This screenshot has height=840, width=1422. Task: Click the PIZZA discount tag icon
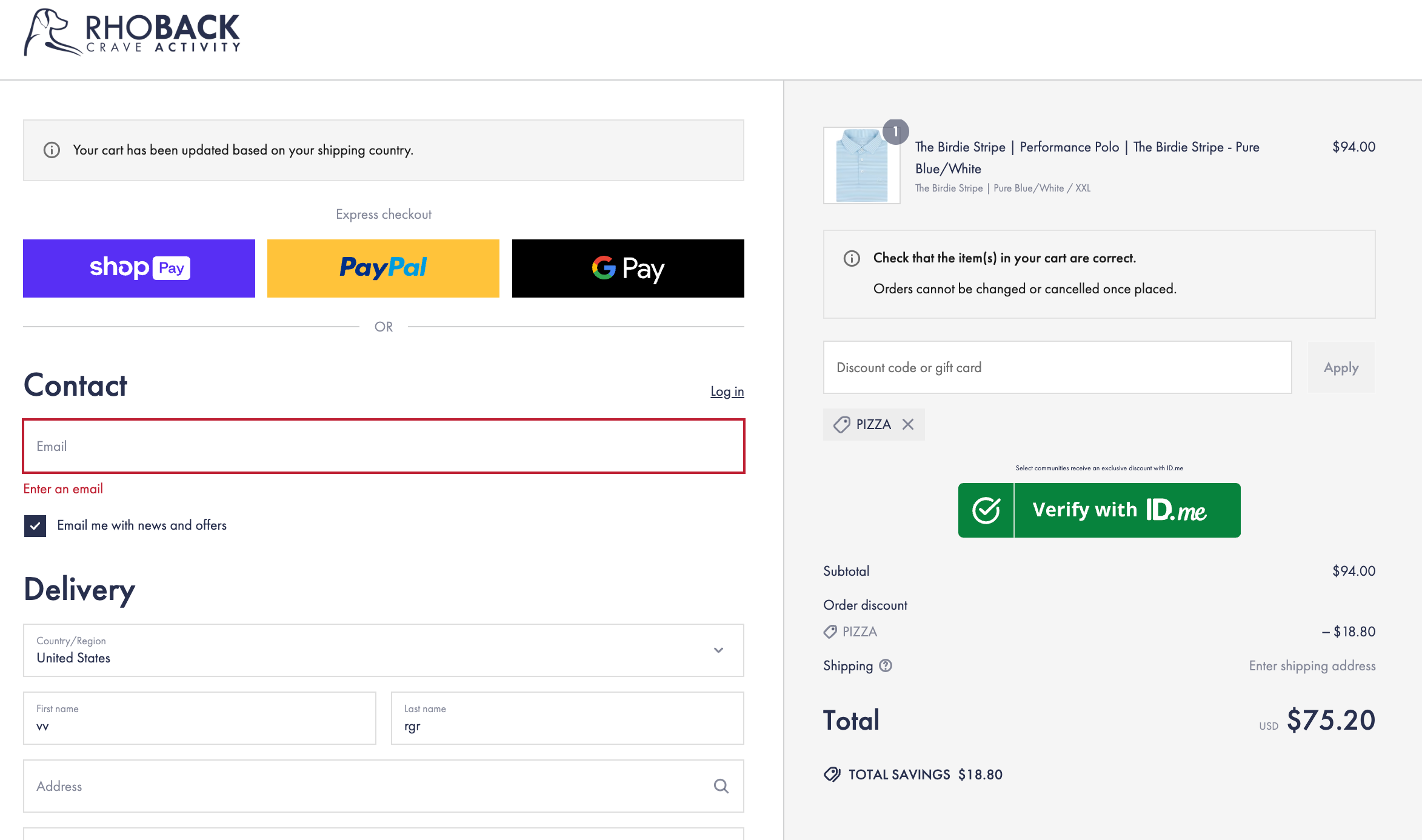841,424
